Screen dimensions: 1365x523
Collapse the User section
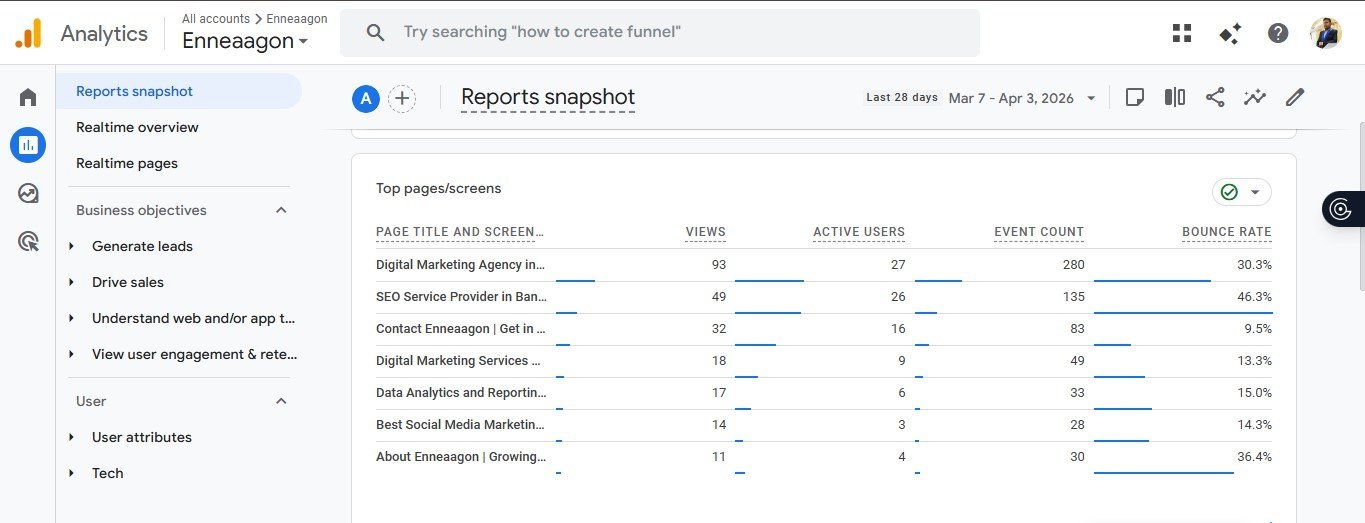tap(281, 401)
